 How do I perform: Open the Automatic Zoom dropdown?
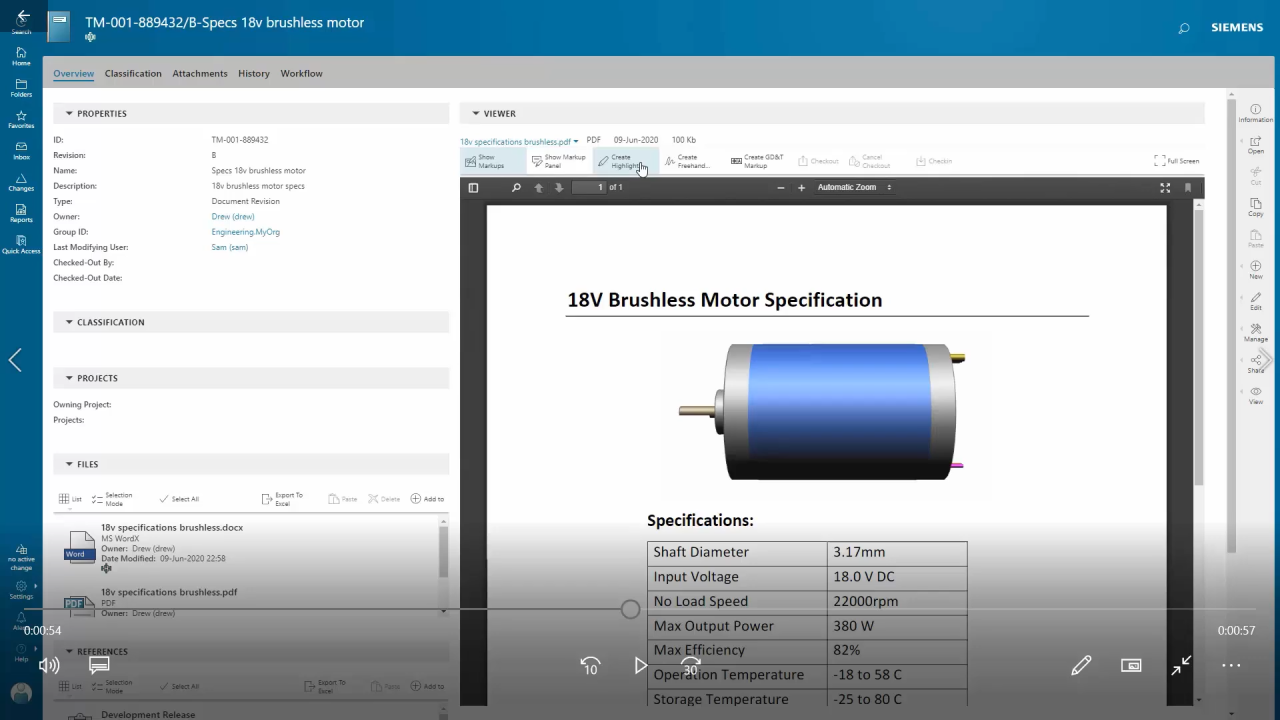(x=854, y=187)
